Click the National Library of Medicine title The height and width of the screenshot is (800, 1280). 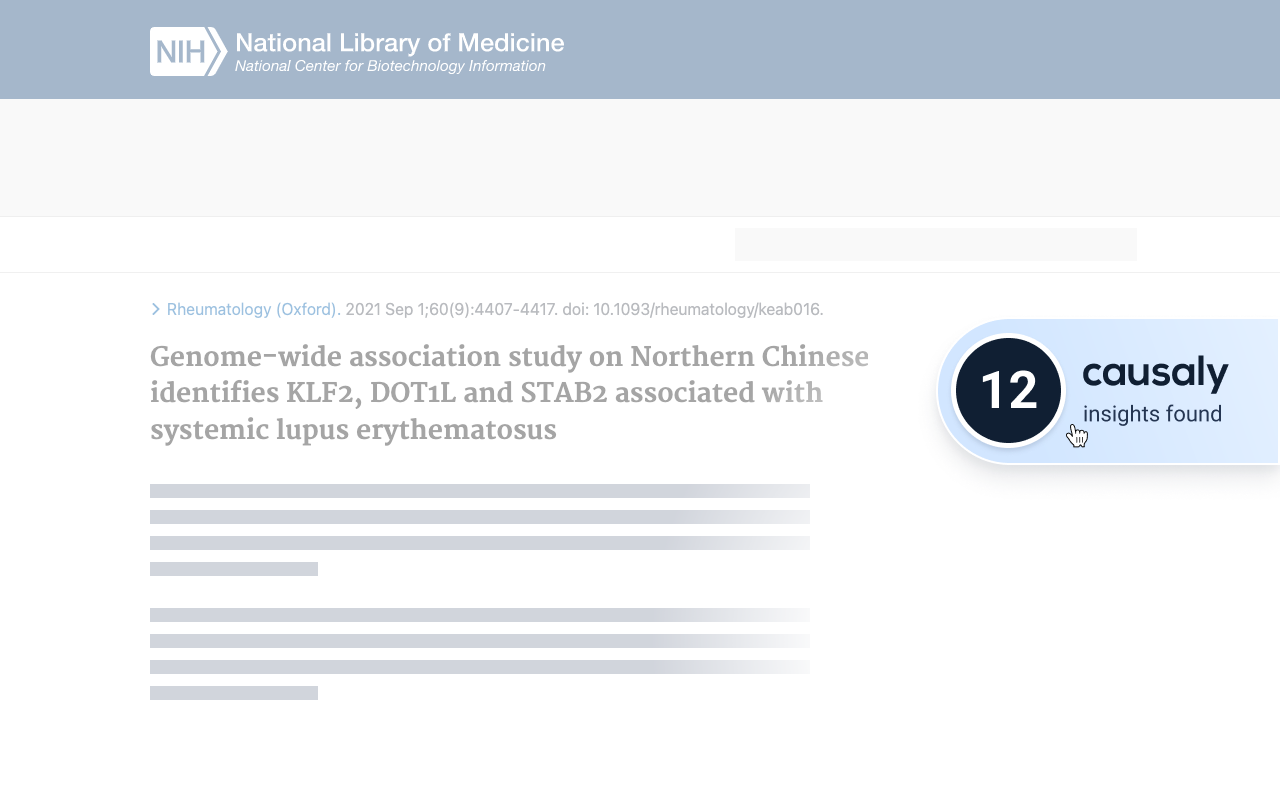point(399,43)
